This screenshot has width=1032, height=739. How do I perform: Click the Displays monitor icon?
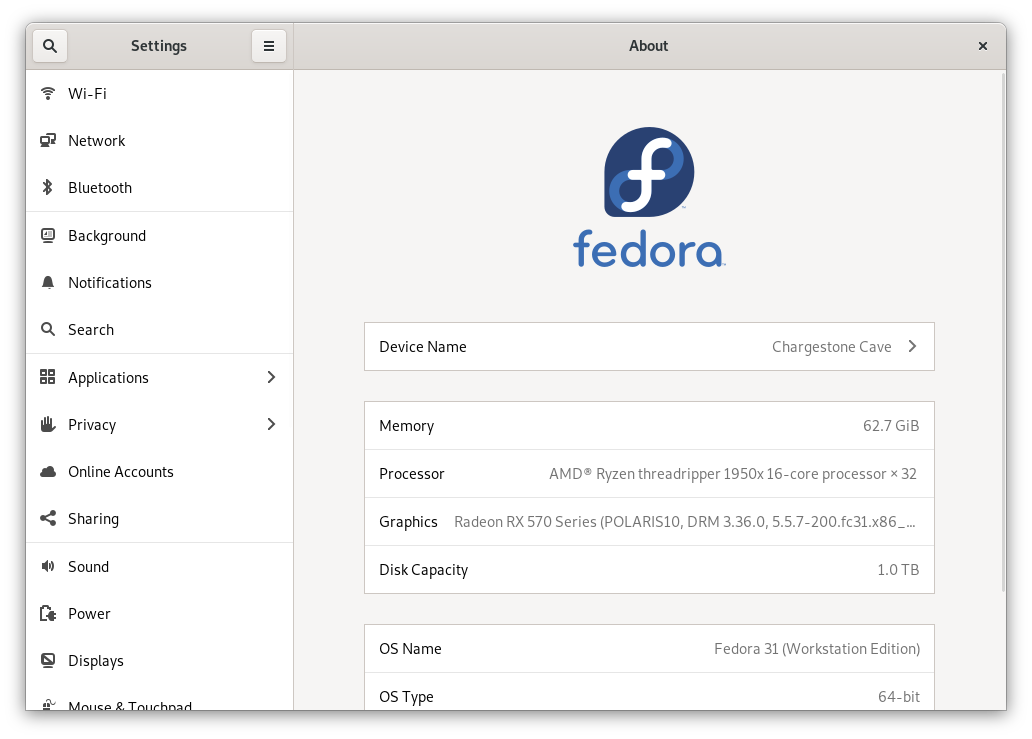pyautogui.click(x=47, y=660)
